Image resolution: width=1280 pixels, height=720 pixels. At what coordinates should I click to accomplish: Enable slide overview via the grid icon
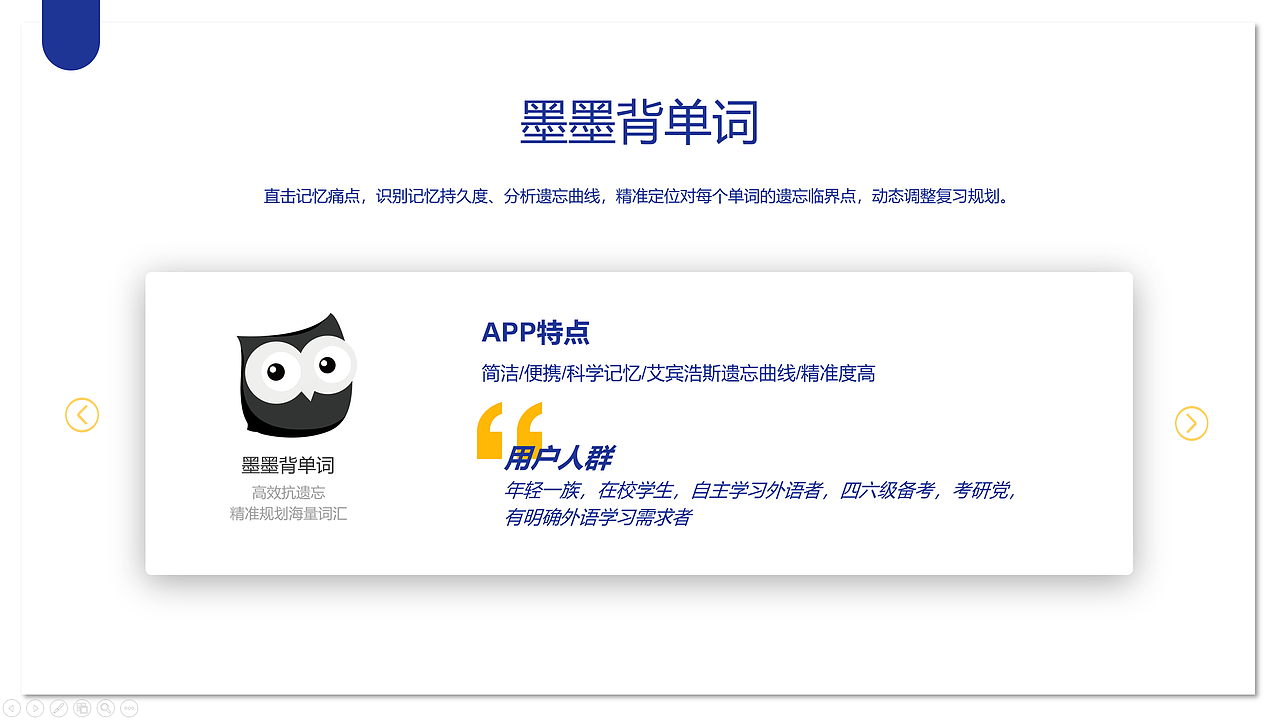pos(82,708)
